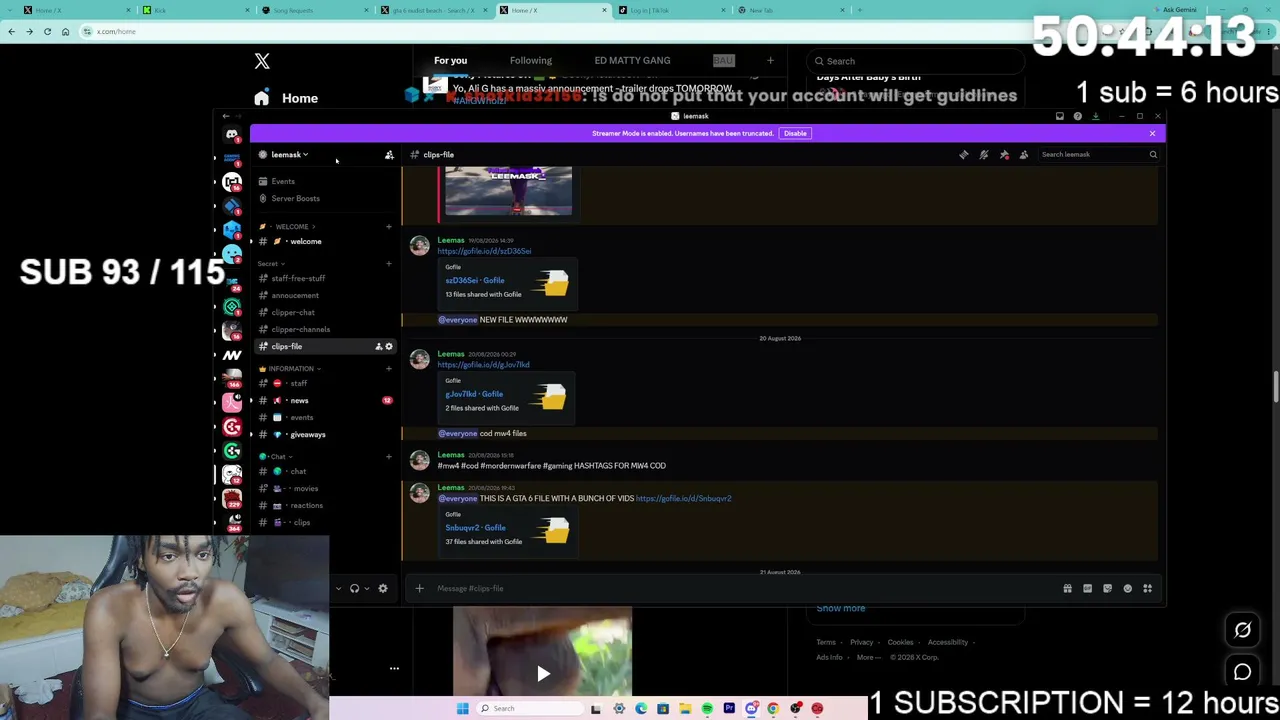
Task: Switch to For you tab on X
Action: tap(450, 61)
